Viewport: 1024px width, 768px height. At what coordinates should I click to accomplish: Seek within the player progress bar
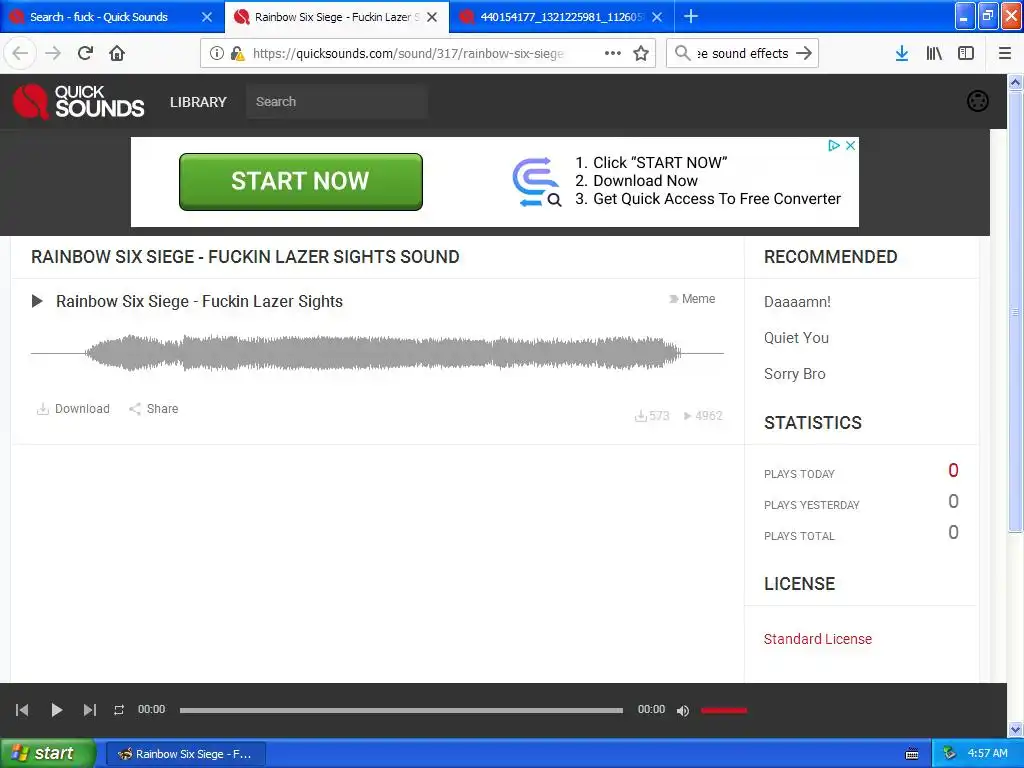[x=401, y=711]
